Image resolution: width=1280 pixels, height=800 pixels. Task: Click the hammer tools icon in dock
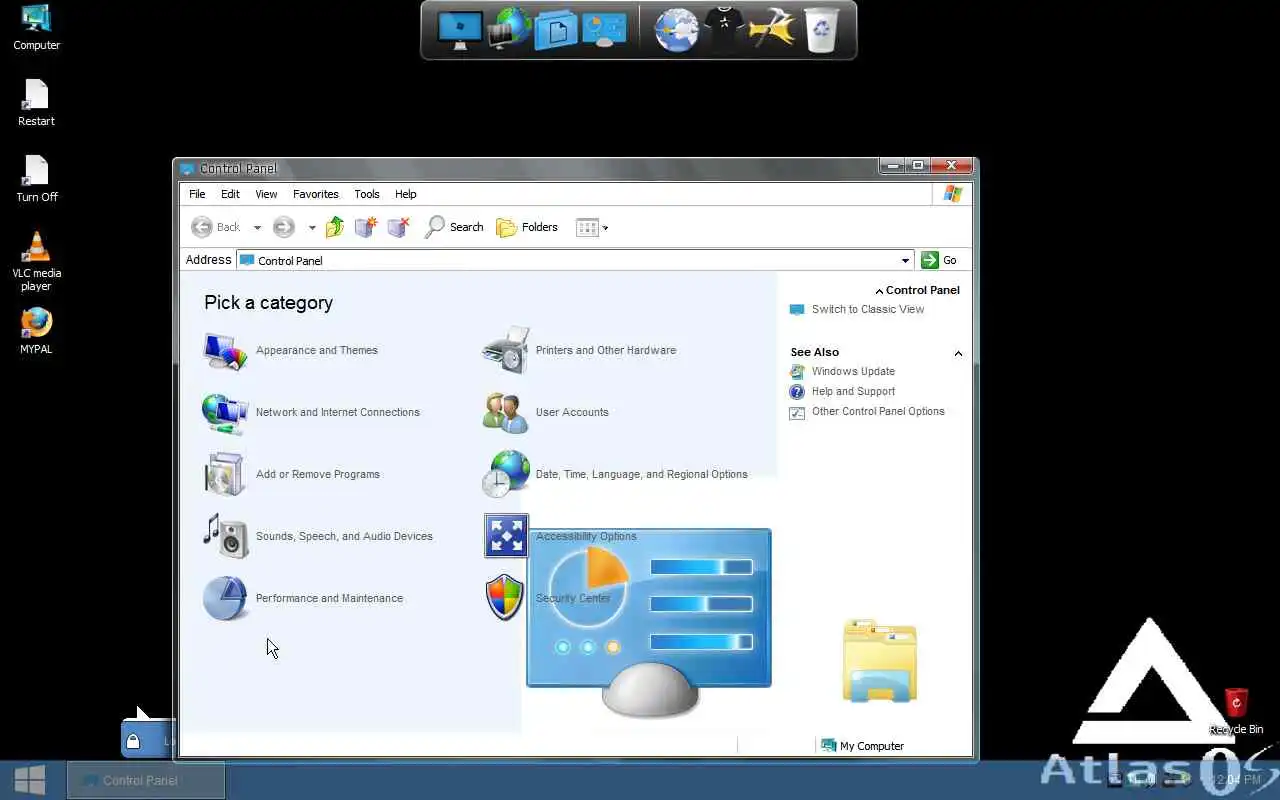pos(770,29)
